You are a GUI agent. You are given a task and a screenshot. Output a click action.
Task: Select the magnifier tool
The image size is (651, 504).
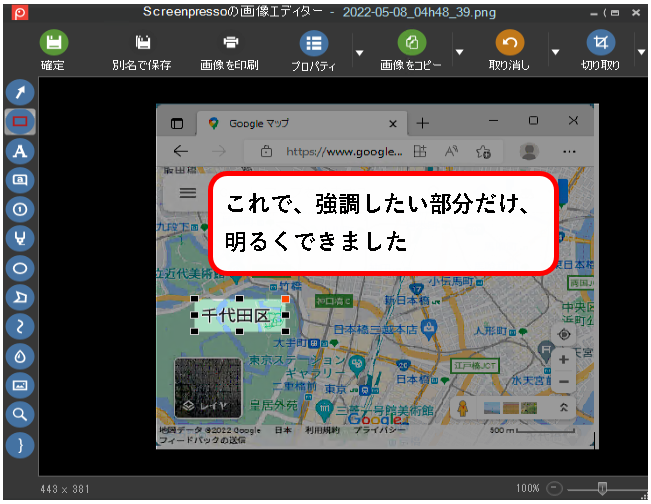[x=20, y=415]
